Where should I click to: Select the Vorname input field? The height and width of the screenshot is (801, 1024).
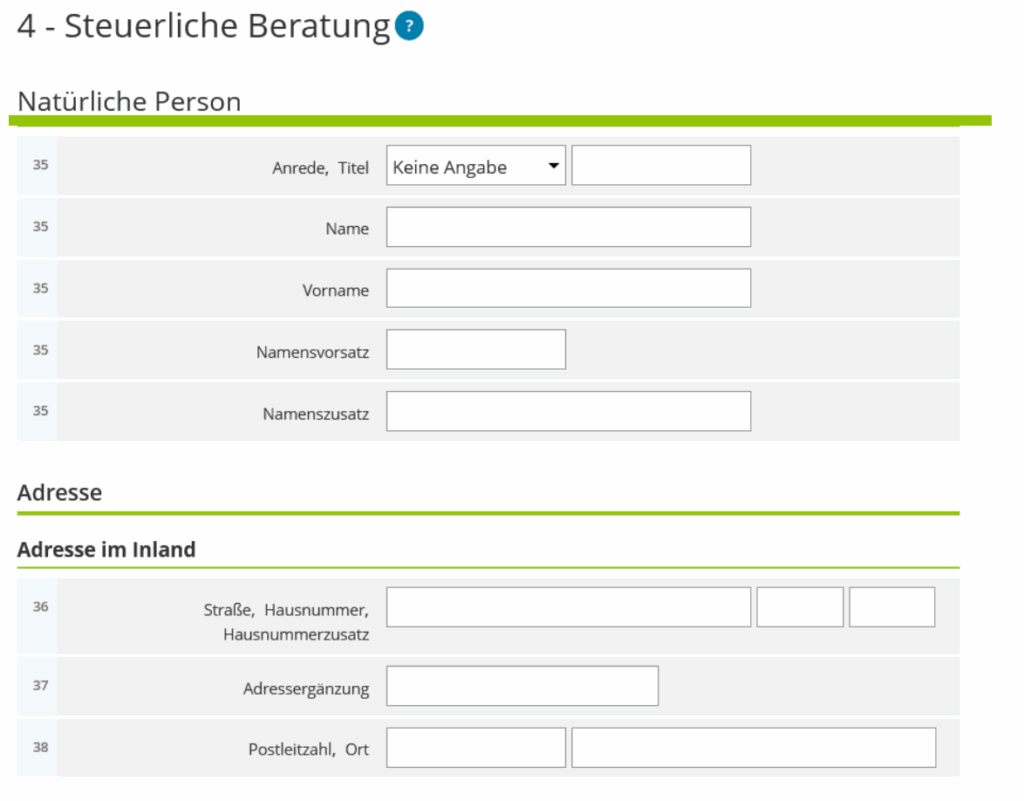coord(568,288)
